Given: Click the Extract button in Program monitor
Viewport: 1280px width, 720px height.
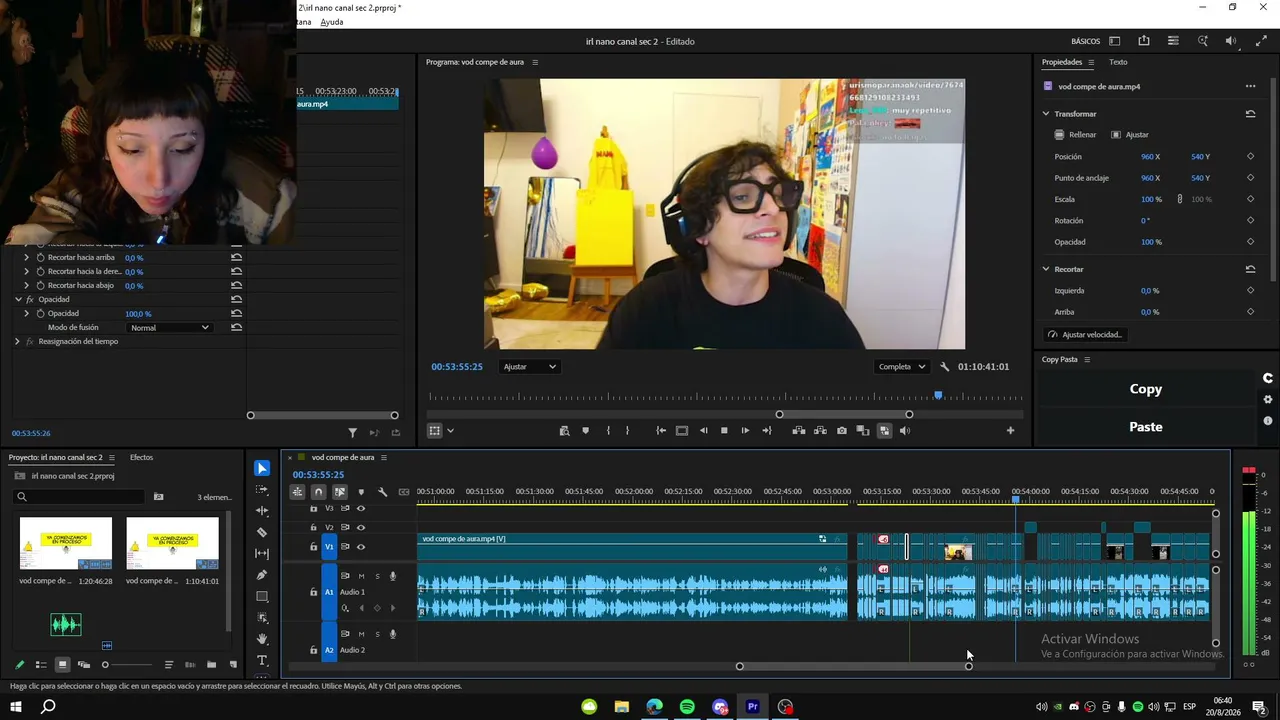Looking at the screenshot, I should click(x=820, y=431).
